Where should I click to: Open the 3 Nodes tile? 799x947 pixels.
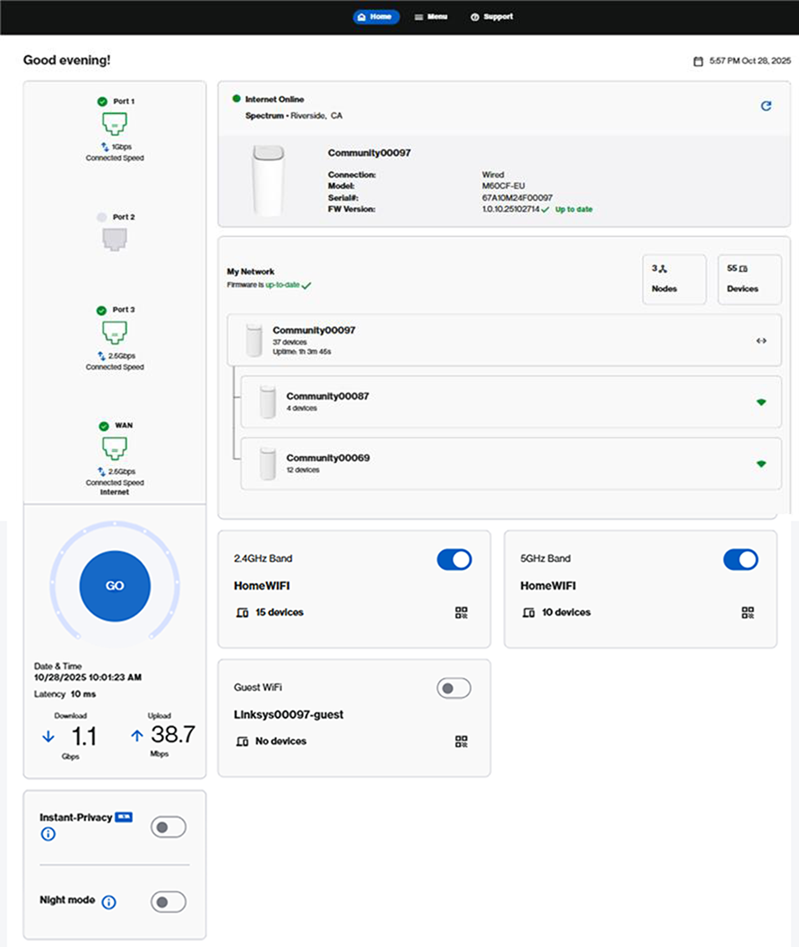(x=674, y=279)
